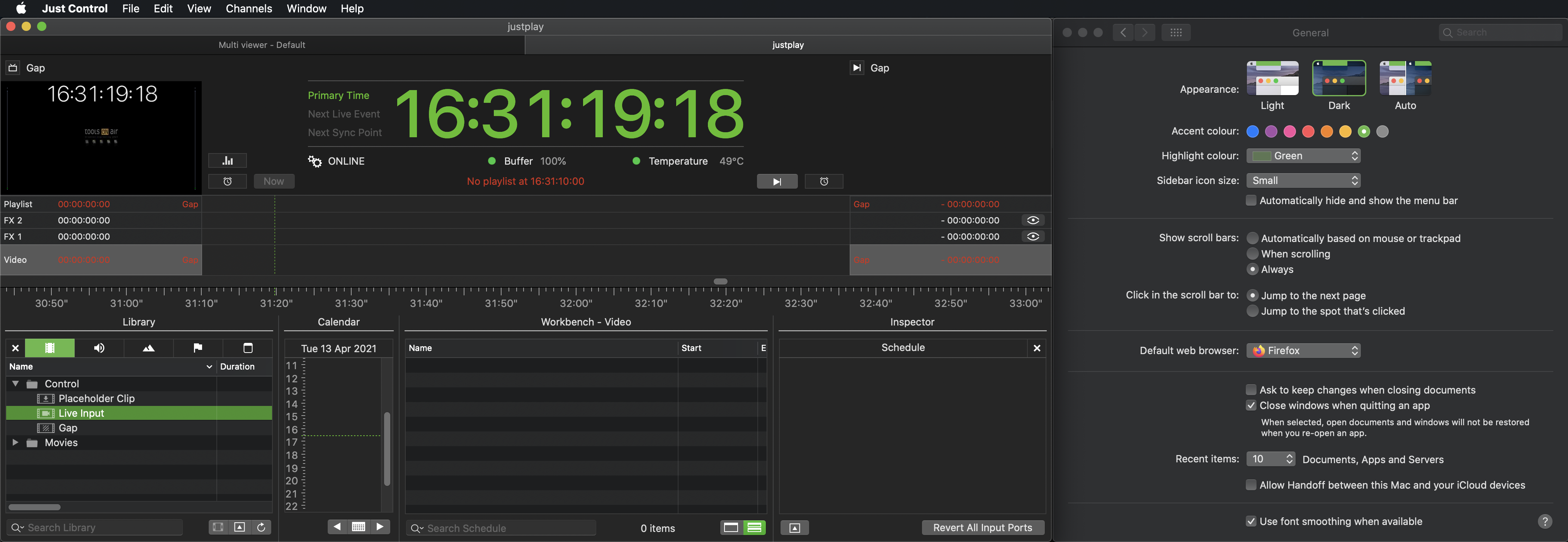Click the audio level meters icon
Screen dimensions: 1568x542
tap(228, 161)
